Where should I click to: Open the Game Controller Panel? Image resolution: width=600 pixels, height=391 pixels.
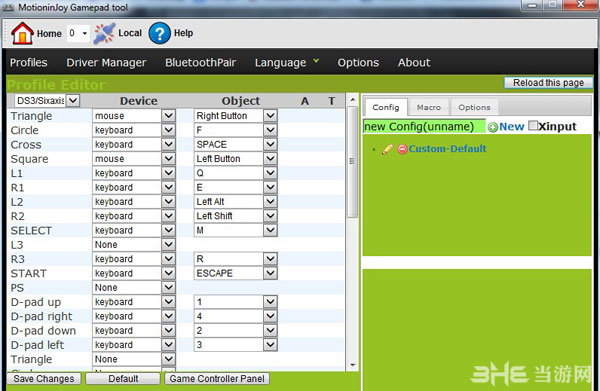point(217,379)
